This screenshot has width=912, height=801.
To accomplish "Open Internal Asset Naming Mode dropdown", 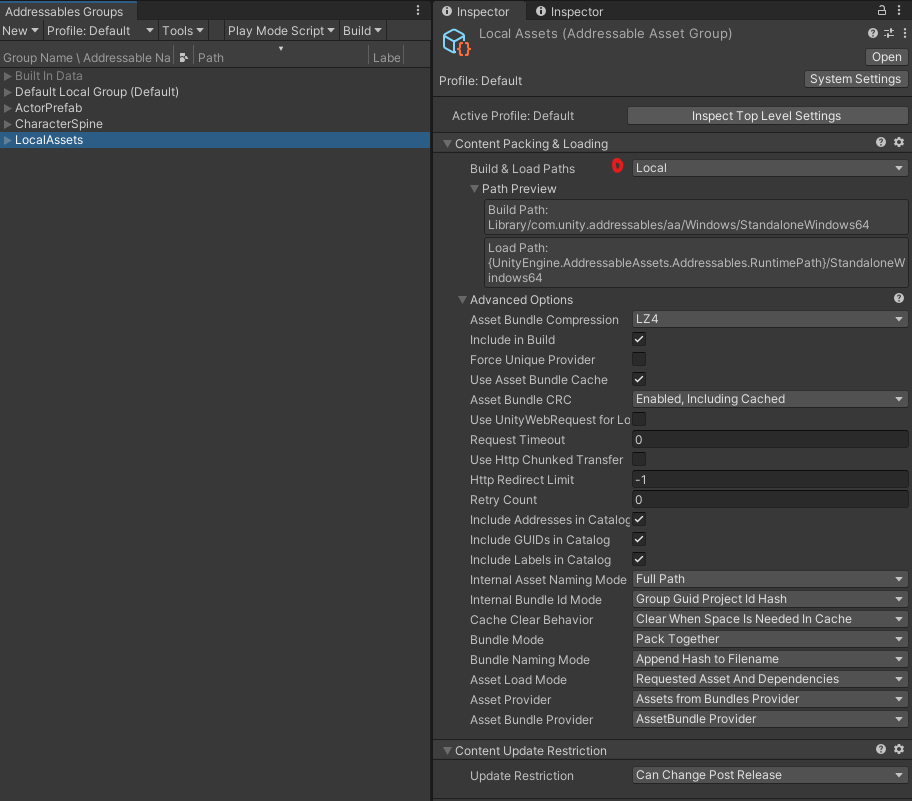I will (770, 579).
